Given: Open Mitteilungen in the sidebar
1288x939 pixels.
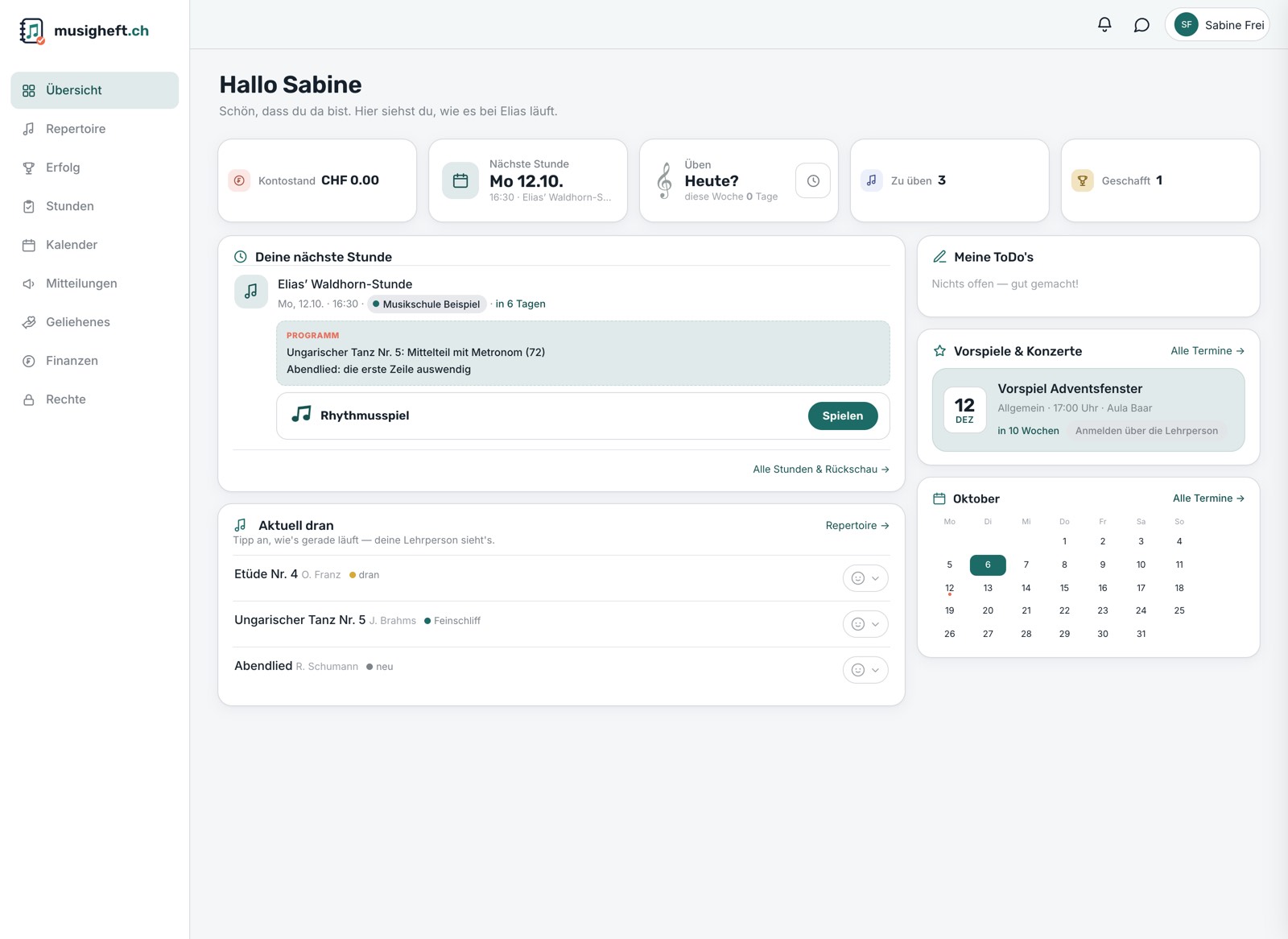Looking at the screenshot, I should (x=95, y=283).
